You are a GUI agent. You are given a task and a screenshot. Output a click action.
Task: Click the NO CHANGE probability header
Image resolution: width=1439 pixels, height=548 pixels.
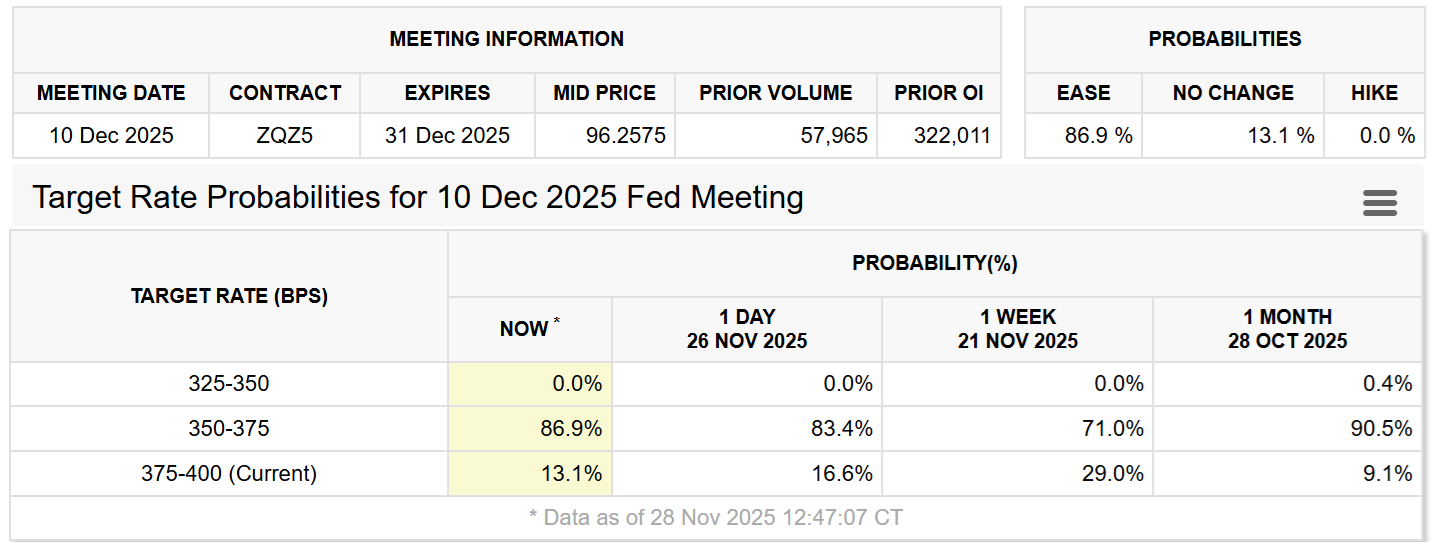pyautogui.click(x=1233, y=93)
